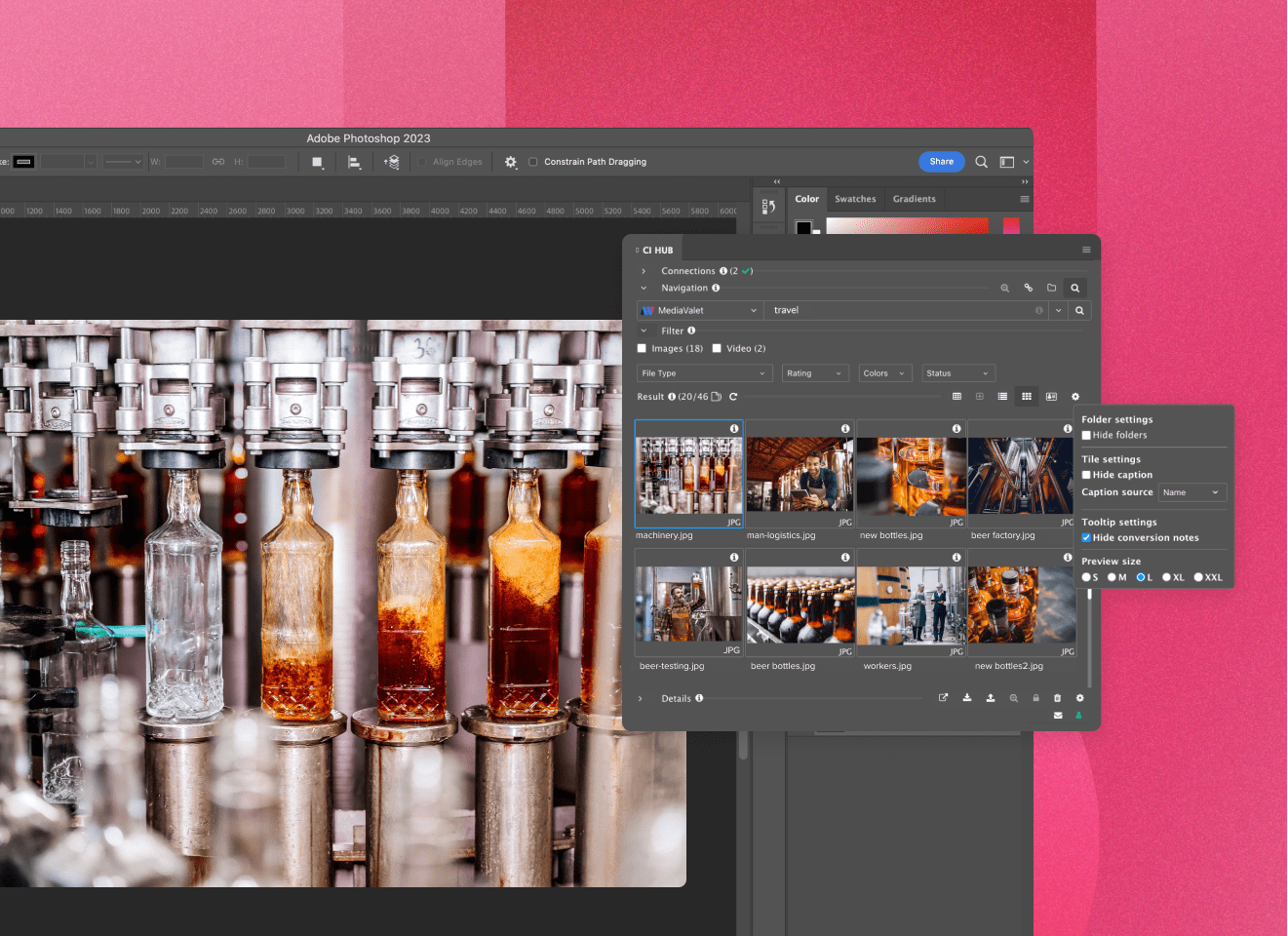Switch to the Gradients tab
This screenshot has height=936, width=1288.
tap(915, 199)
